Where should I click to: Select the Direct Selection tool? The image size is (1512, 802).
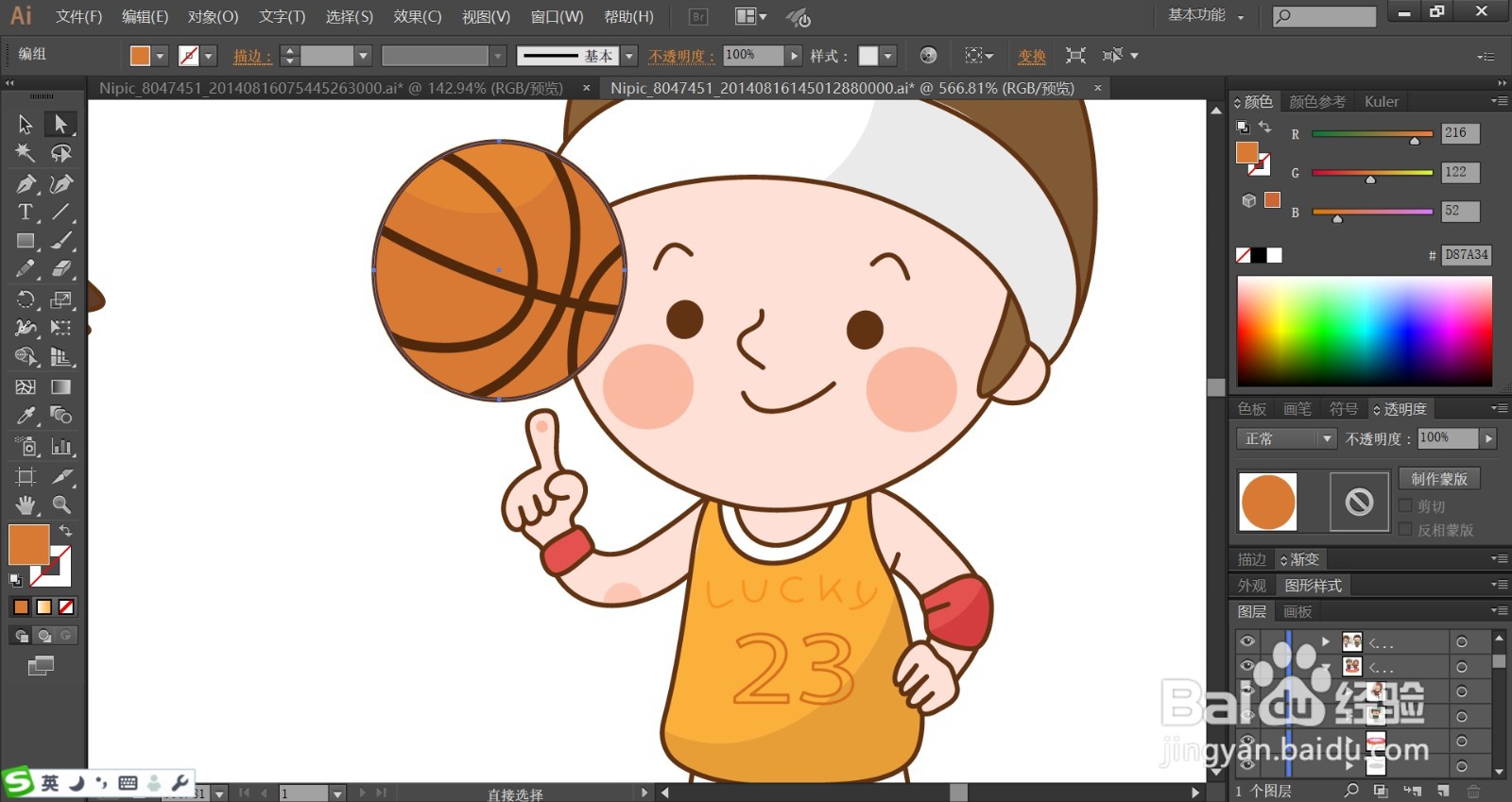tap(60, 124)
